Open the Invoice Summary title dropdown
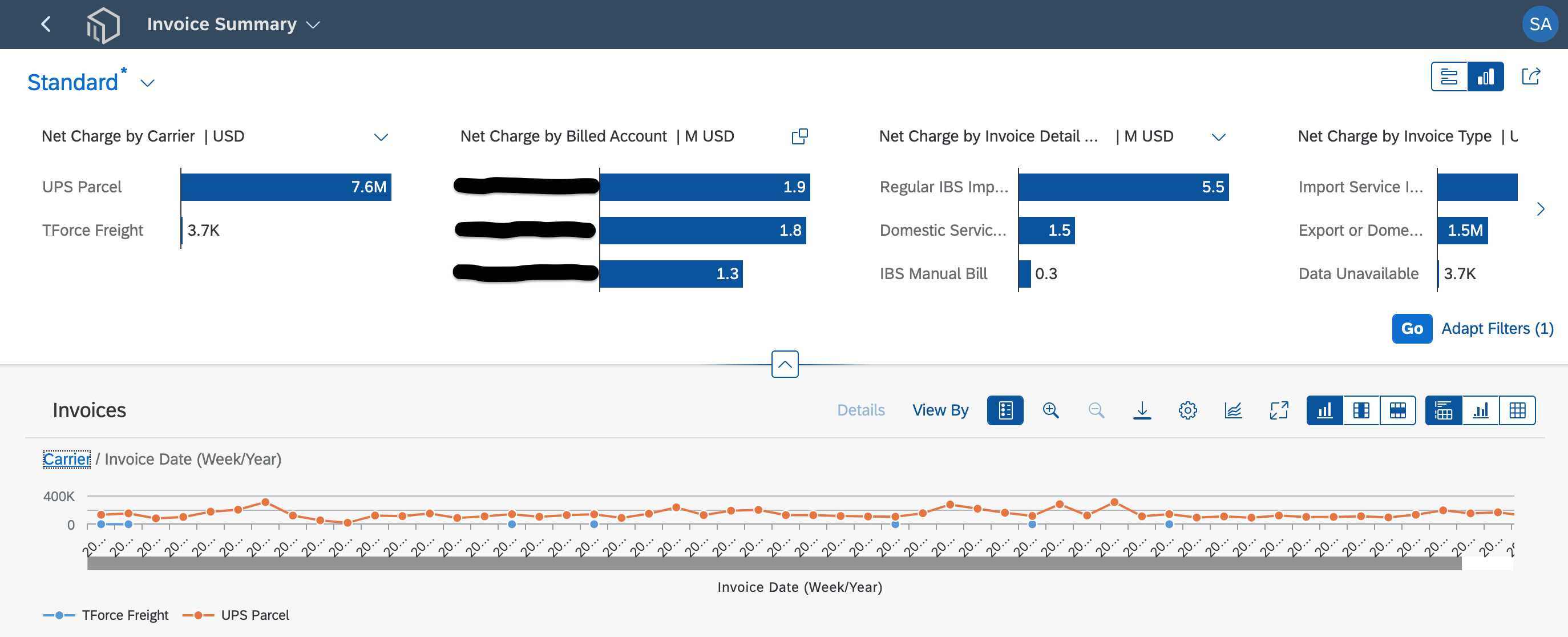 point(313,25)
